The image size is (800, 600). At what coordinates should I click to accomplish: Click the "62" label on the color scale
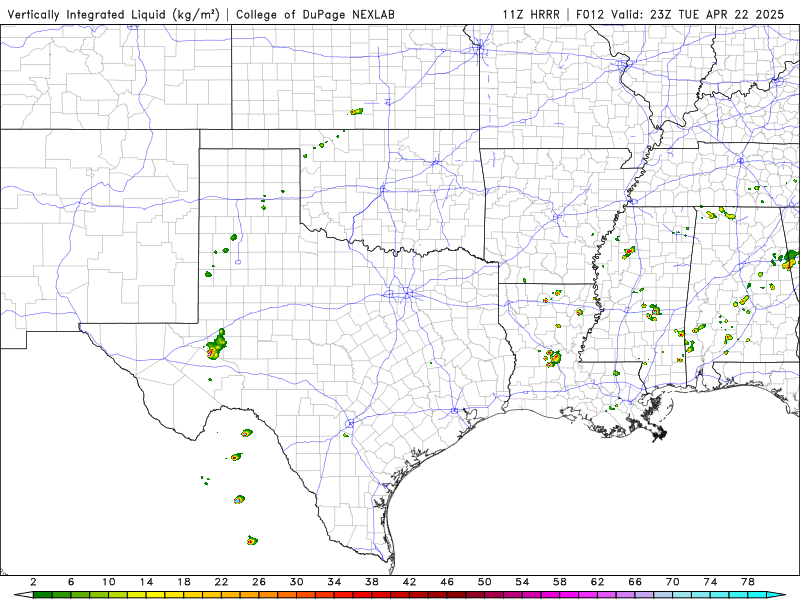coord(597,582)
